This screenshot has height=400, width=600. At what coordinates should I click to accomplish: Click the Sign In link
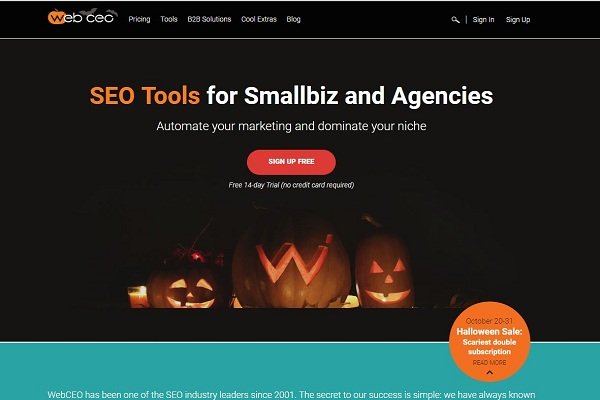[483, 20]
